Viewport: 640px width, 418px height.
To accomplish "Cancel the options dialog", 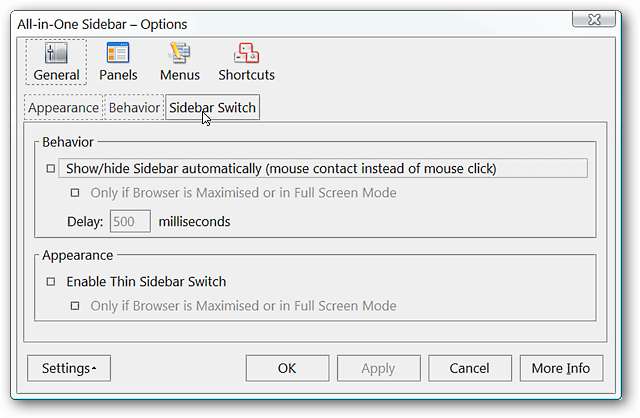I will (x=469, y=368).
